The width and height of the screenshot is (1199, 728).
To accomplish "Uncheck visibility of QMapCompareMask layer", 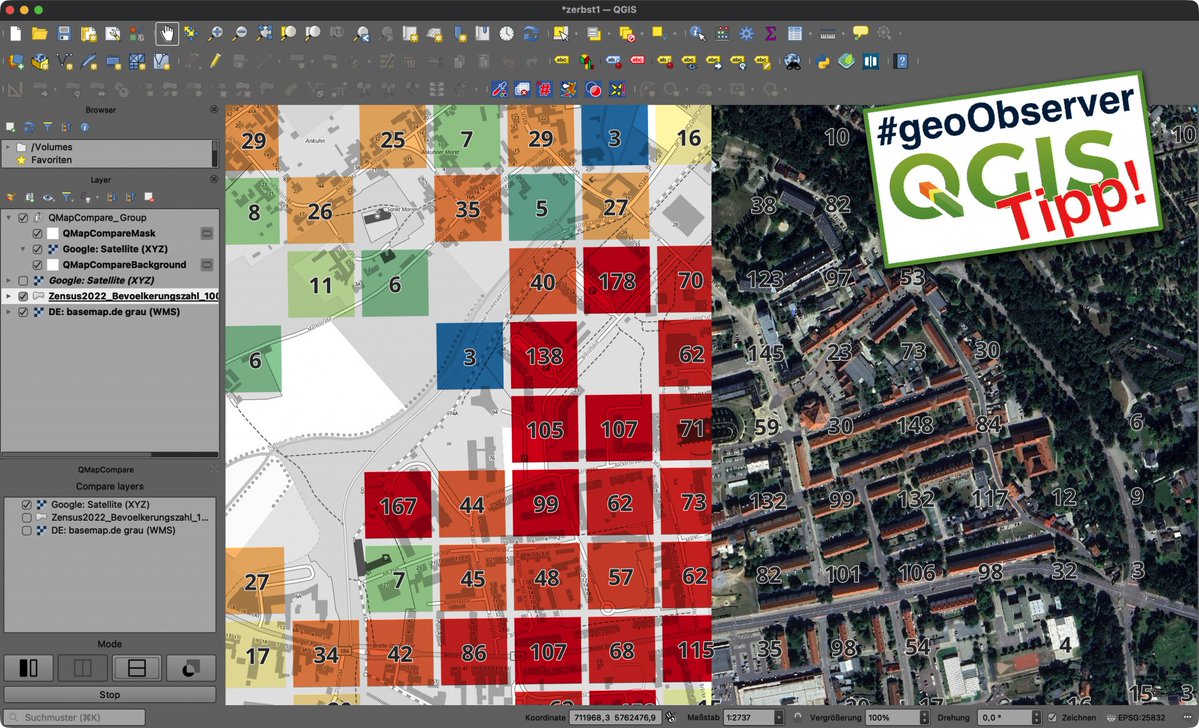I will 38,233.
